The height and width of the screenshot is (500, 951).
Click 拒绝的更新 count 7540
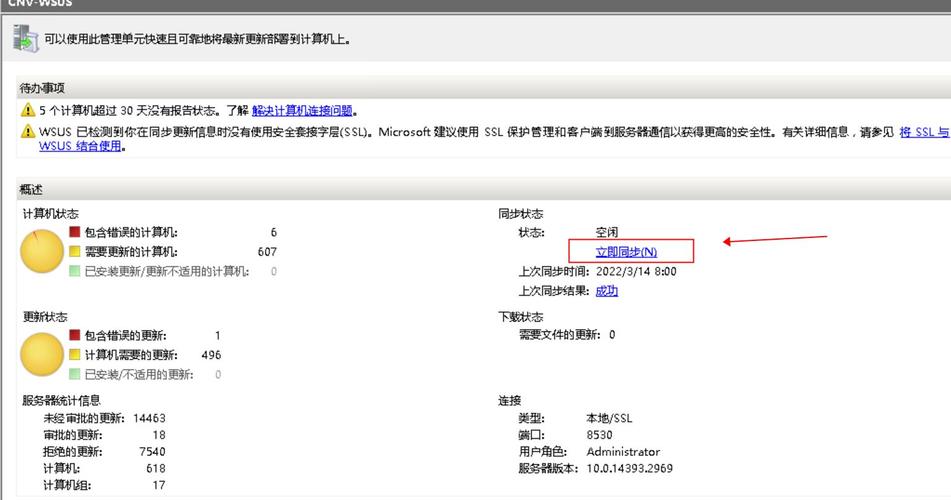(152, 451)
